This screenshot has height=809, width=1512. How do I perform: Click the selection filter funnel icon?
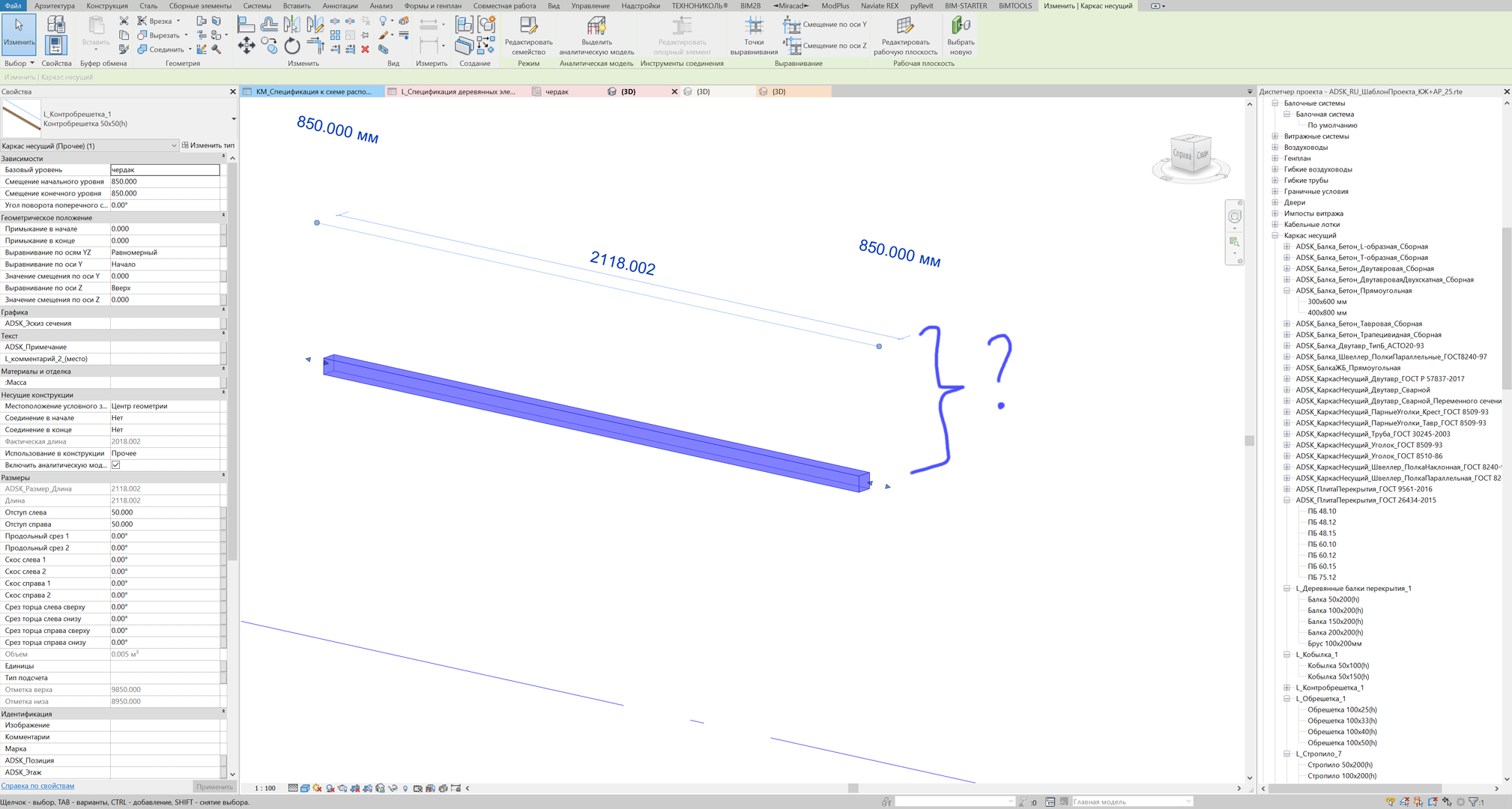point(1474,802)
